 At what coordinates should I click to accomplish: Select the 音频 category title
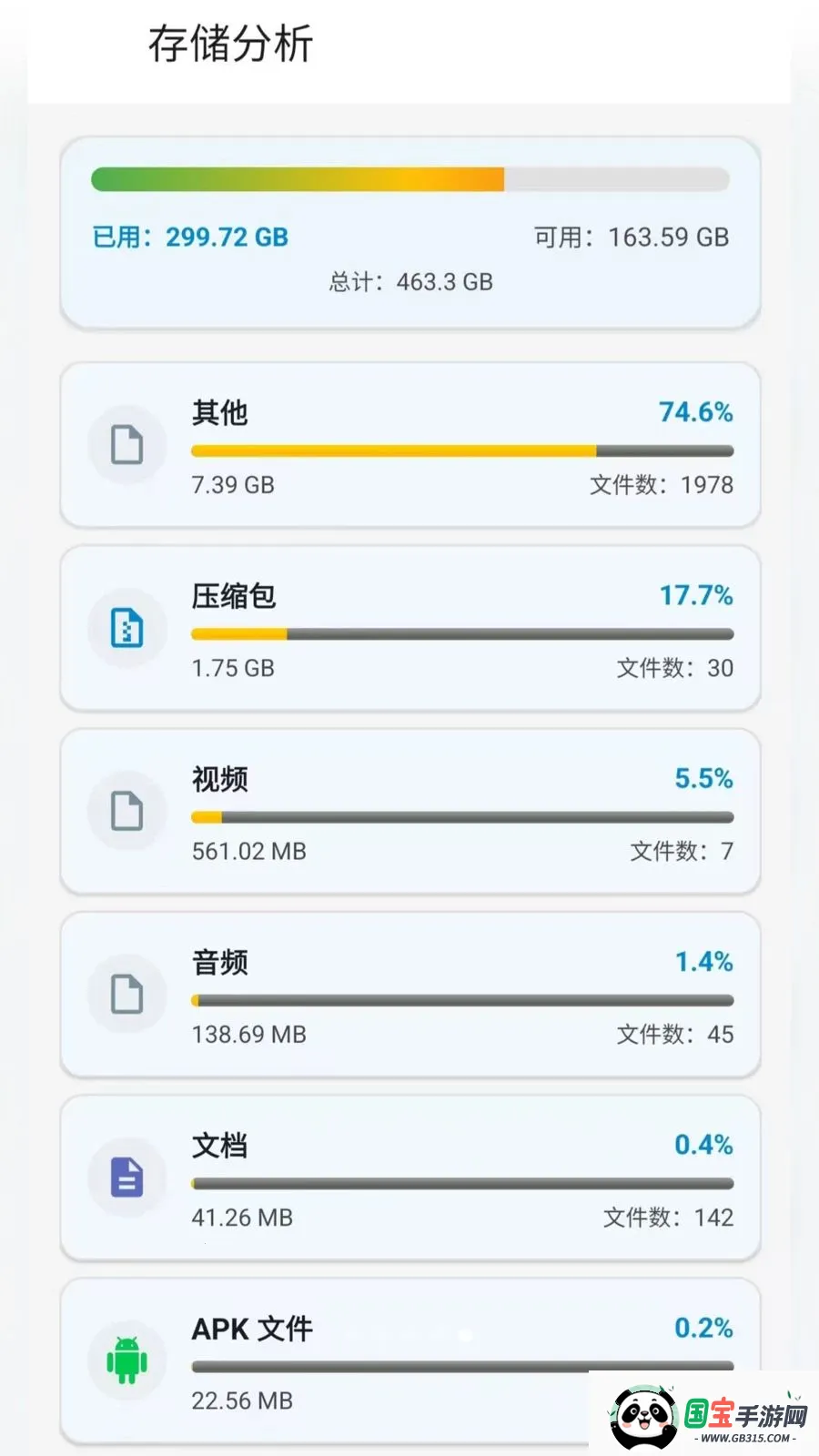click(219, 962)
